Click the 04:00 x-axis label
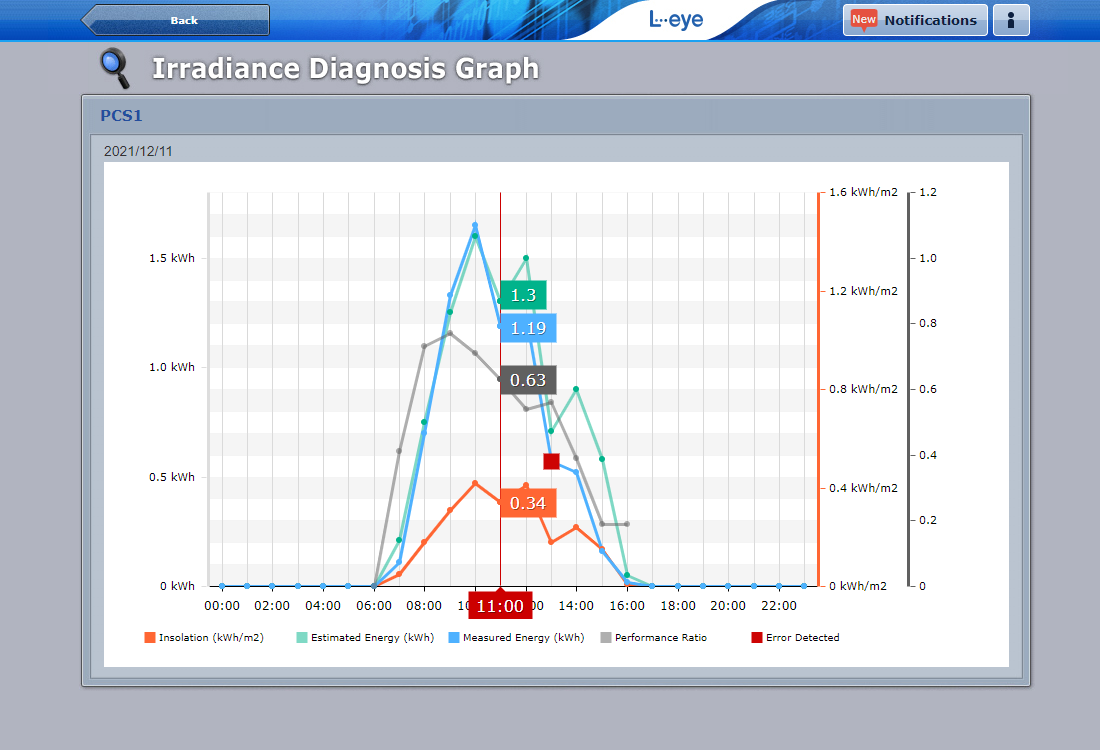Screen dimensions: 1100x750 click(x=323, y=605)
